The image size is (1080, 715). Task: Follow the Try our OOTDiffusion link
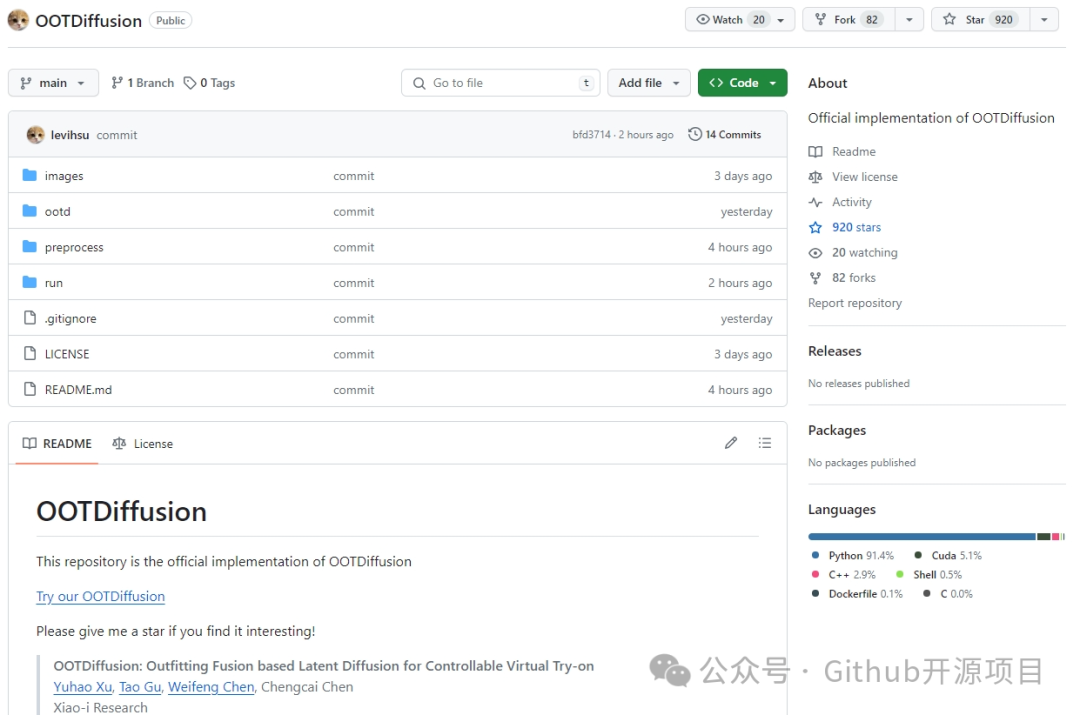click(101, 596)
